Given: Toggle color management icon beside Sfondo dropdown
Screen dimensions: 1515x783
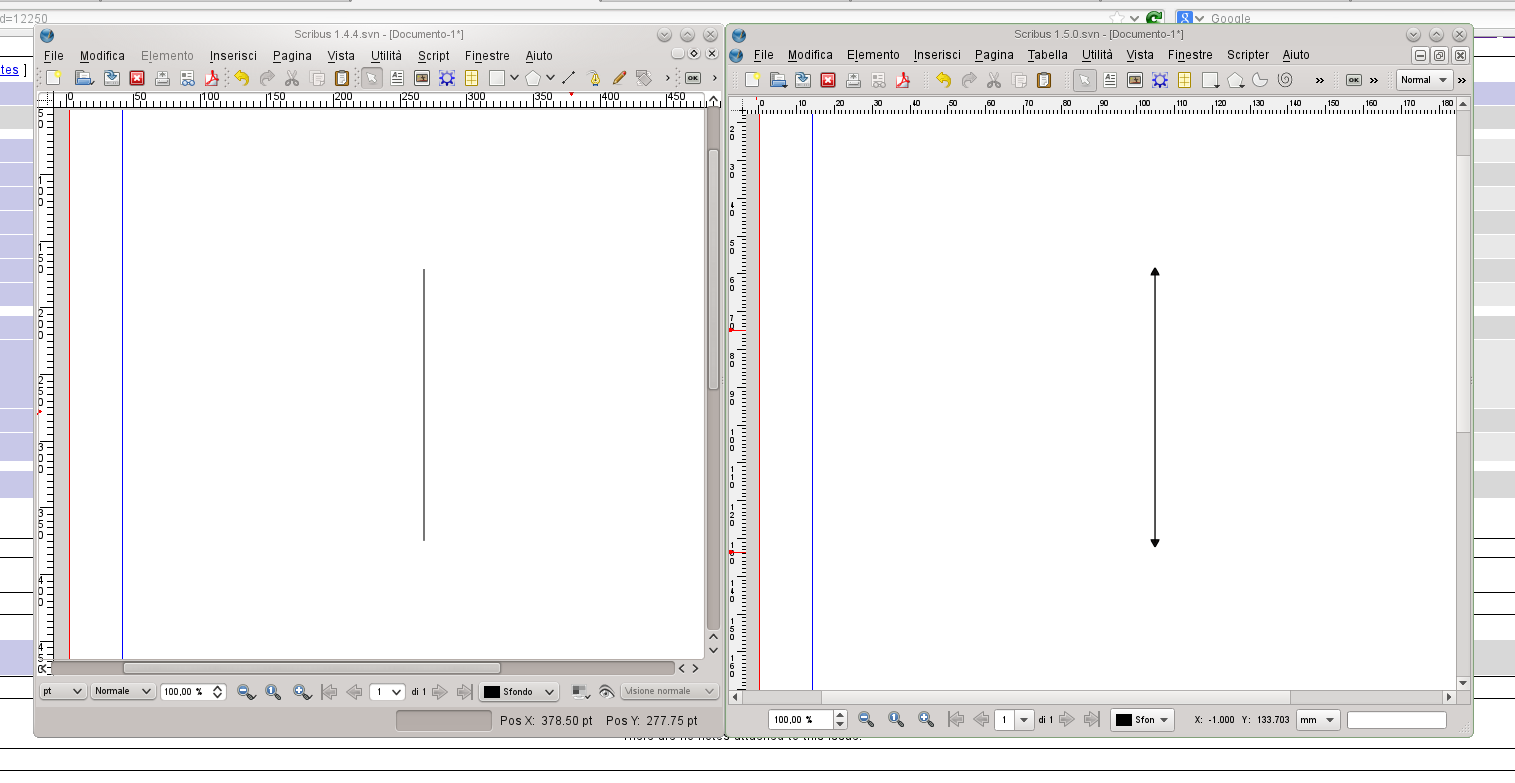Looking at the screenshot, I should coord(580,691).
